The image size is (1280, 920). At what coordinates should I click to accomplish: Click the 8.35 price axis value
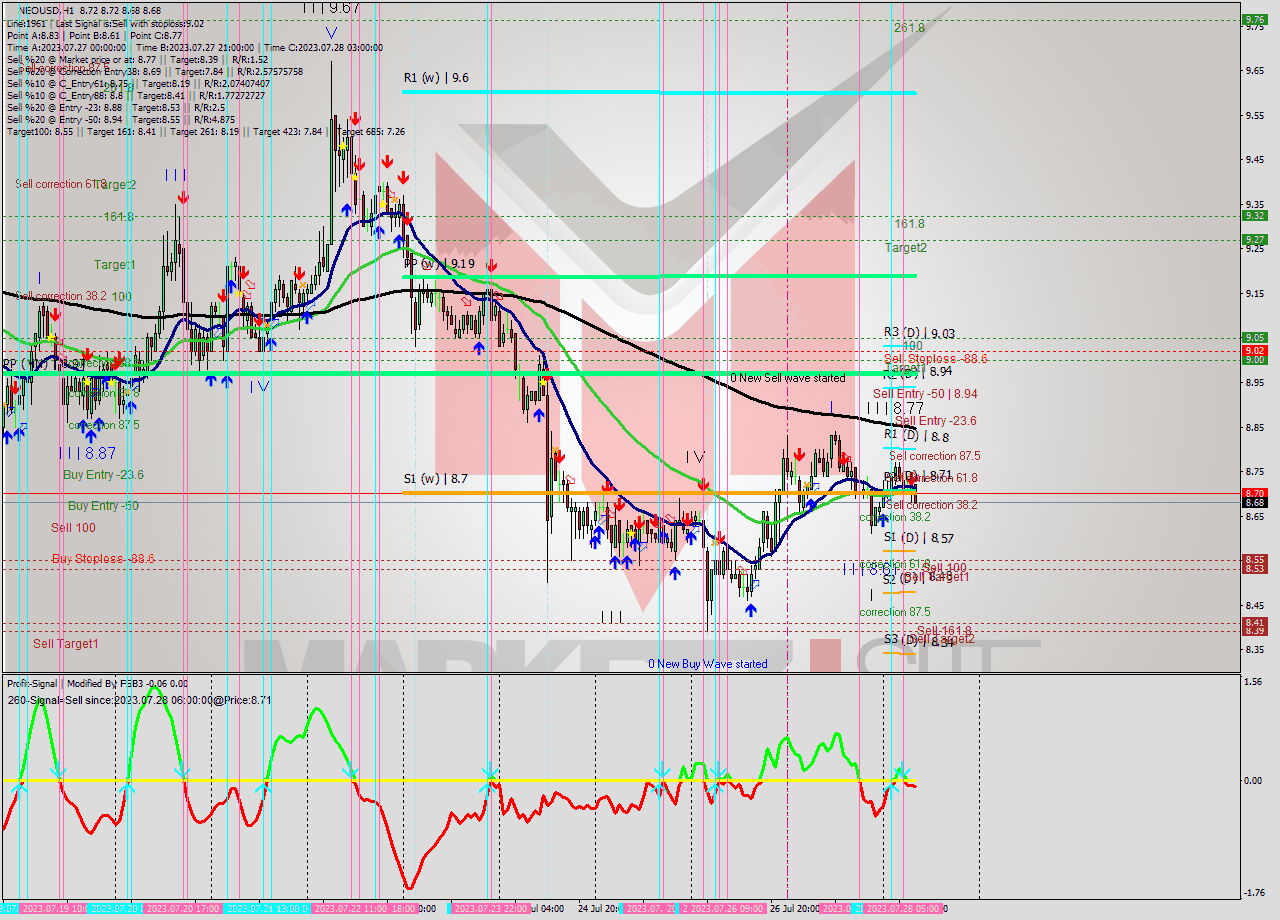[1255, 650]
